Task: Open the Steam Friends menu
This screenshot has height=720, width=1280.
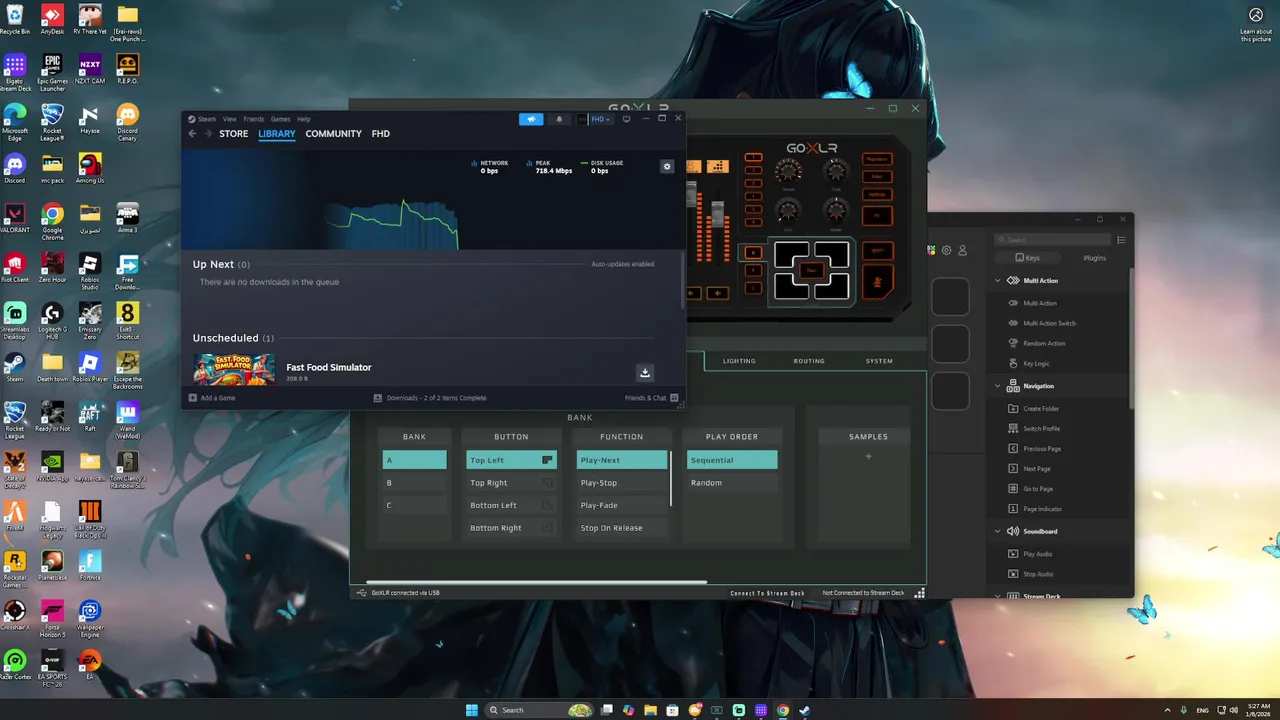Action: pos(254,119)
